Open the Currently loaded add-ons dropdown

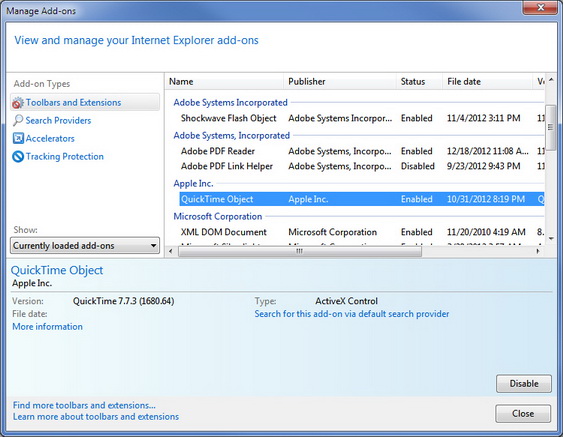tap(85, 246)
